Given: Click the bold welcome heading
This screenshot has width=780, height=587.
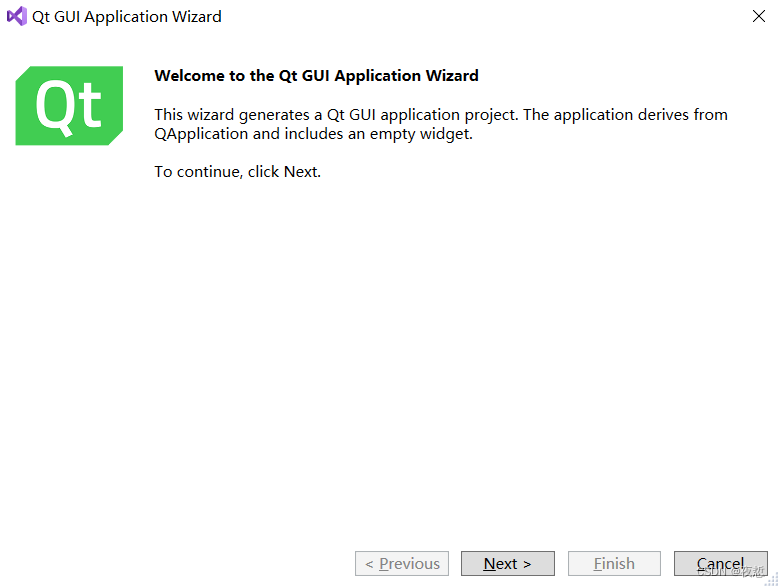Looking at the screenshot, I should [x=316, y=75].
